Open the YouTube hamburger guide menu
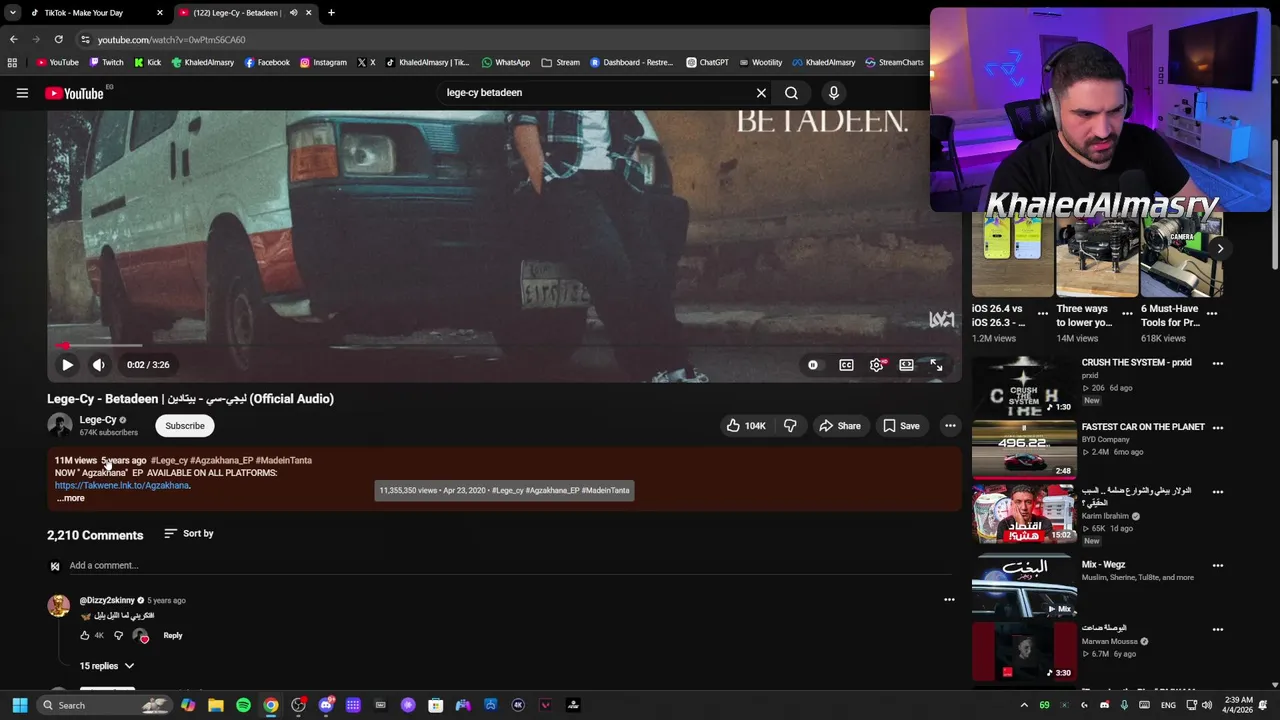 (22, 93)
